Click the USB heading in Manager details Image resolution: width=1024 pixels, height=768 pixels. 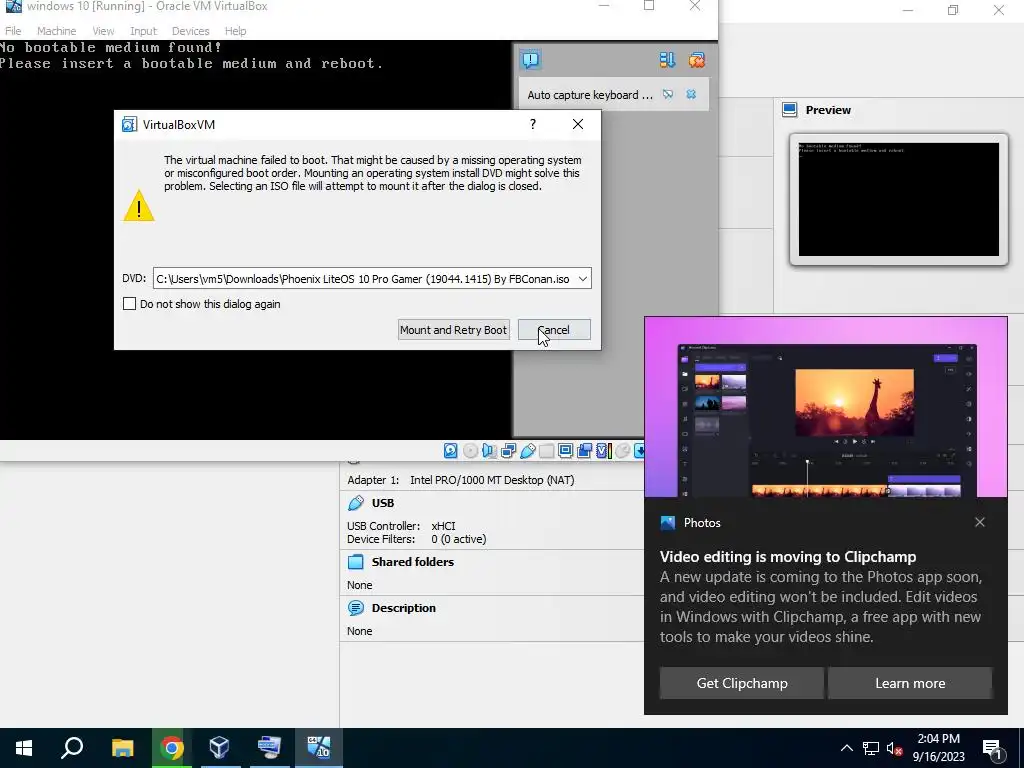[383, 503]
